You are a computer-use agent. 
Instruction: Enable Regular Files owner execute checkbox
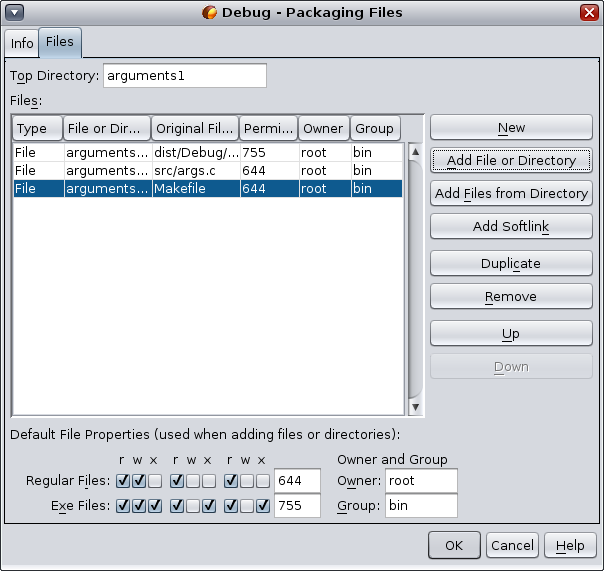154,481
